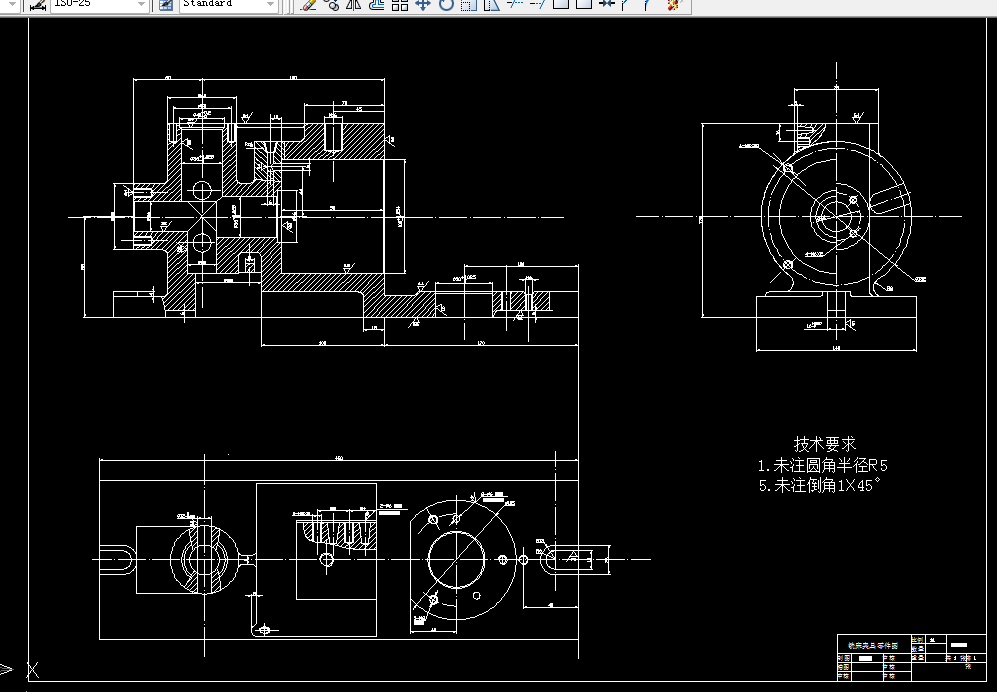
Task: Select the 技术要求 heading text
Action: click(825, 443)
